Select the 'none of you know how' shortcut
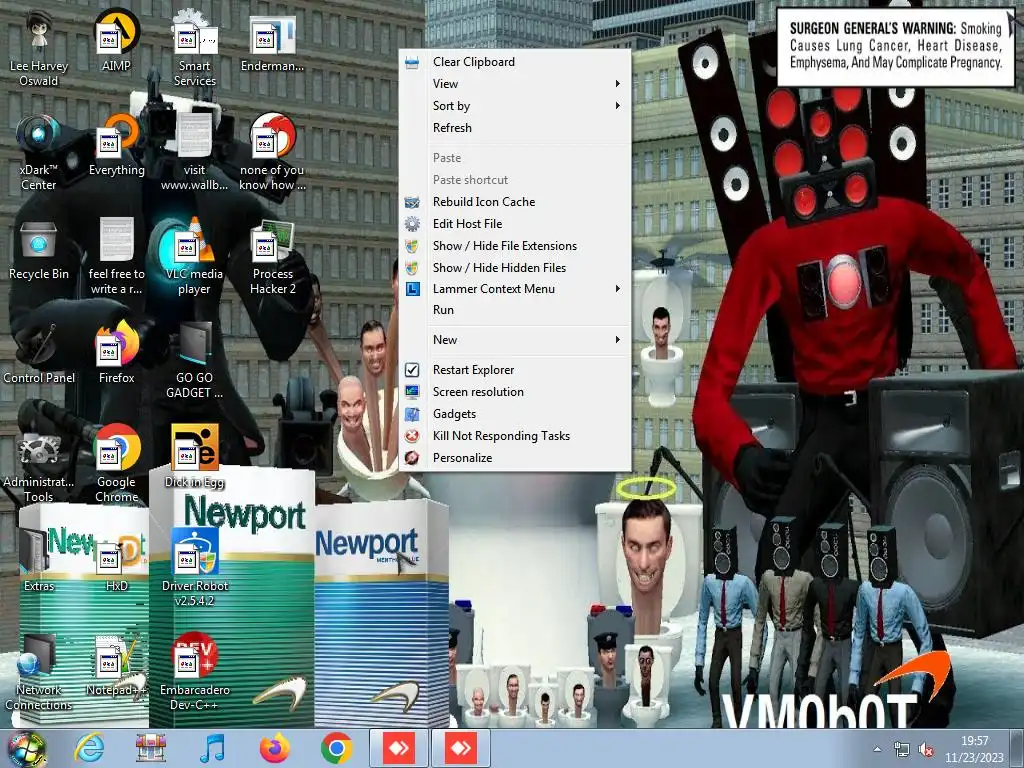This screenshot has width=1024, height=768. 272,153
